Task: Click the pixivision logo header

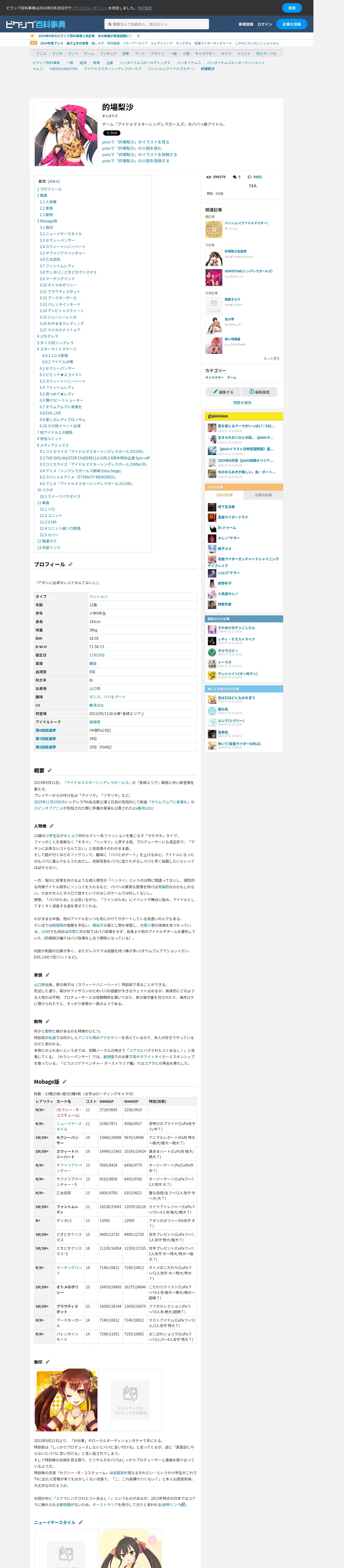Action: click(218, 416)
